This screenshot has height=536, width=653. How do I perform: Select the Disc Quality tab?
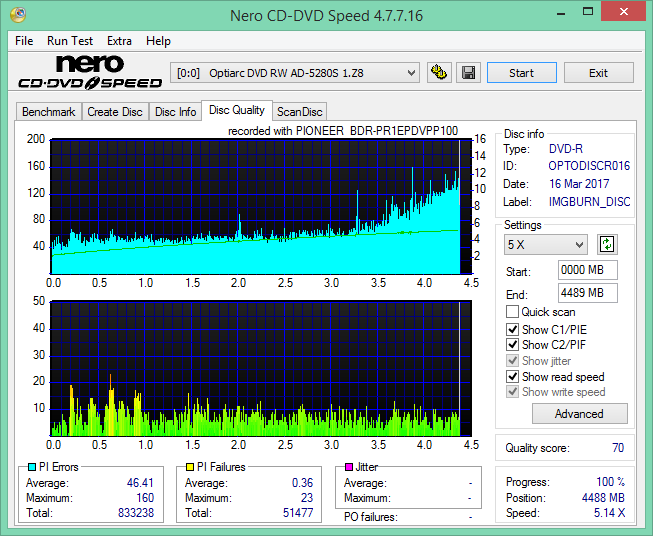coord(237,110)
